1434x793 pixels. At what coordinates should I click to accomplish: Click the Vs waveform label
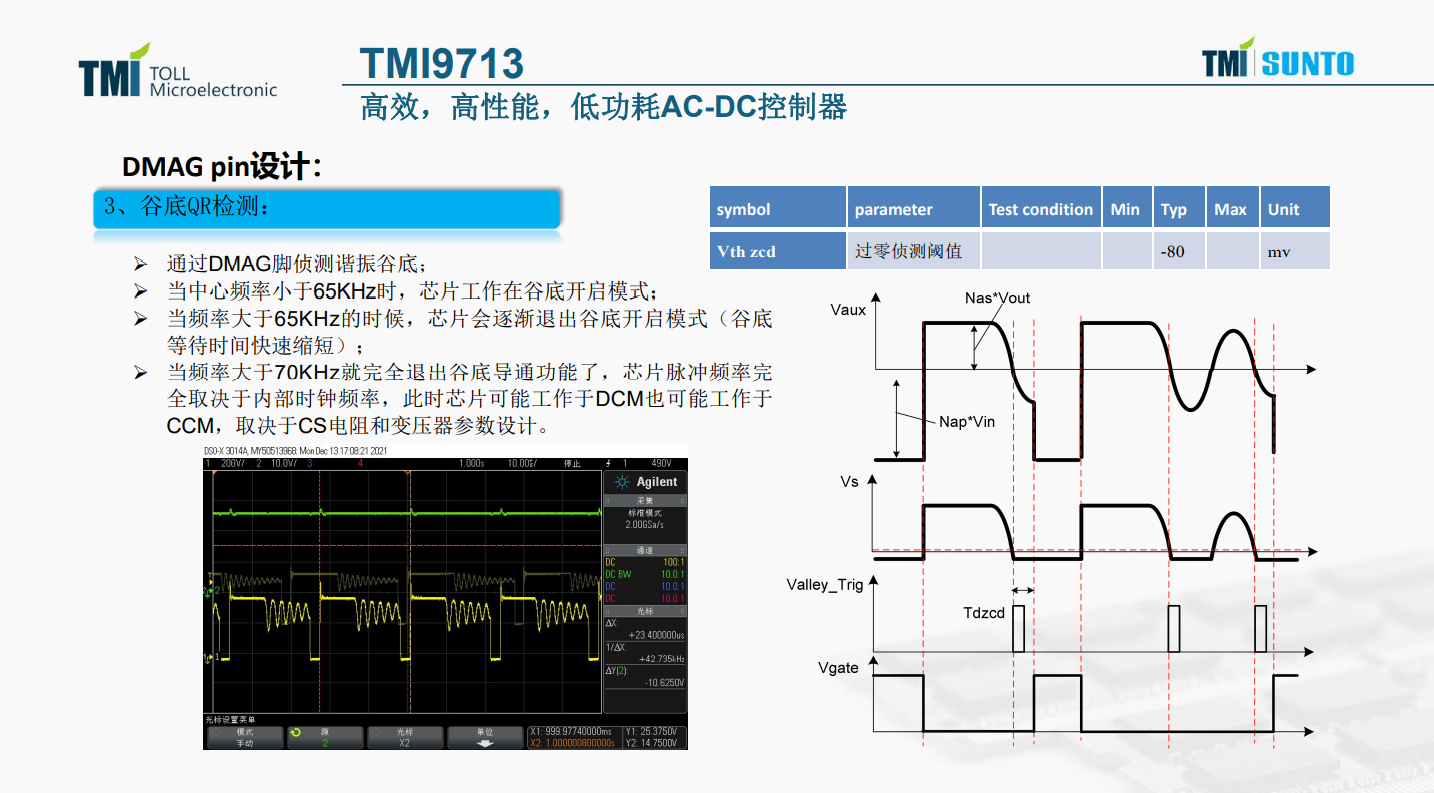(x=849, y=481)
